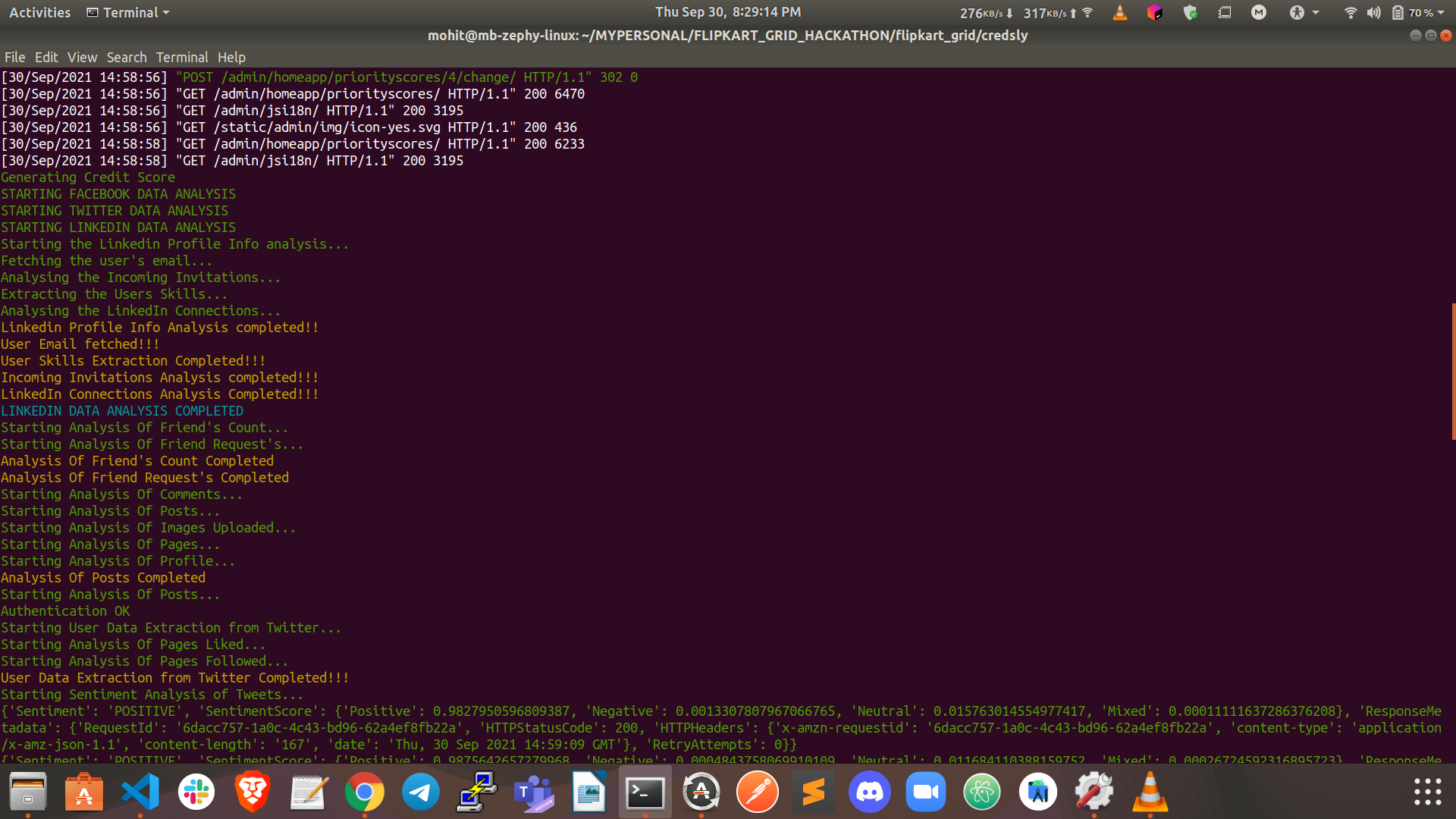
Task: Click 'STARTING FACEBOOK DATA ANALYSIS' line
Action: click(x=118, y=194)
